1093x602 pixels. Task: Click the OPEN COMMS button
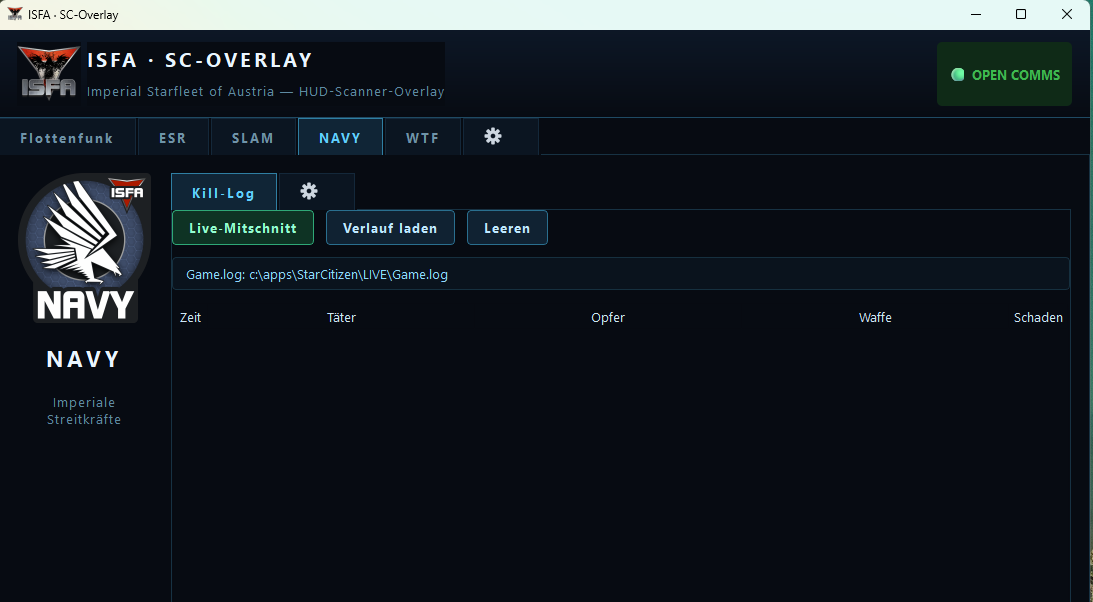(x=1004, y=75)
